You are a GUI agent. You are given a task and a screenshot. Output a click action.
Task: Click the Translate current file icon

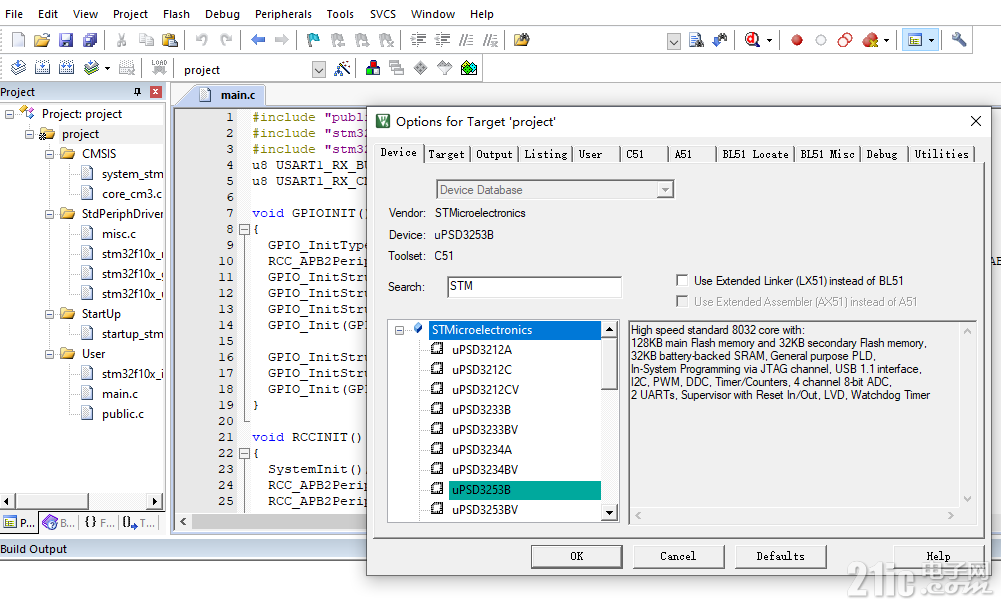tap(19, 67)
